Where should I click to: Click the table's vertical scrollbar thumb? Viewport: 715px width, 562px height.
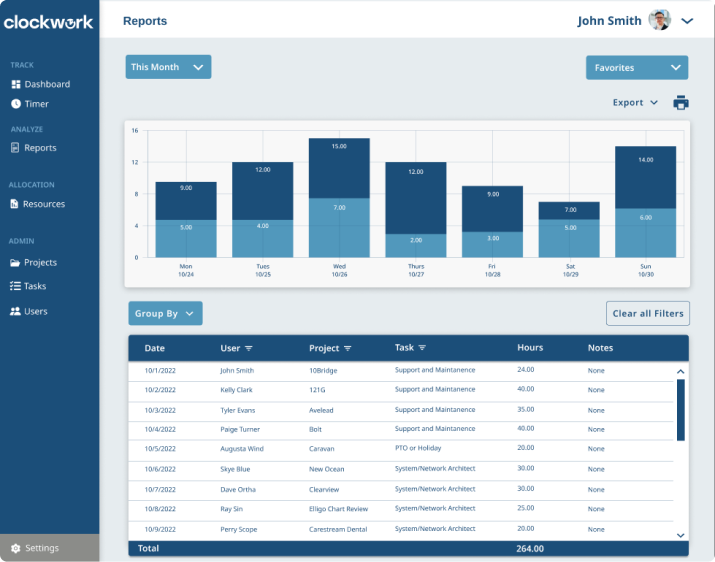(681, 409)
